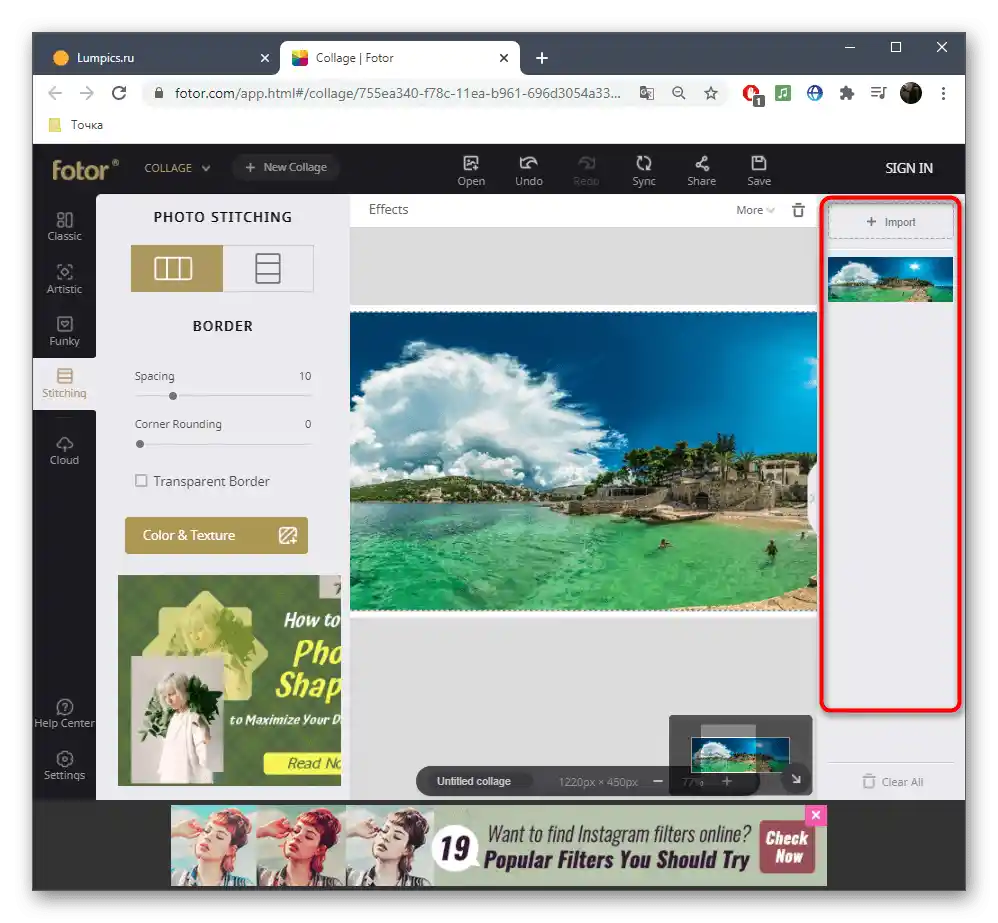Open Fotor Settings
The width and height of the screenshot is (998, 923).
click(x=64, y=766)
